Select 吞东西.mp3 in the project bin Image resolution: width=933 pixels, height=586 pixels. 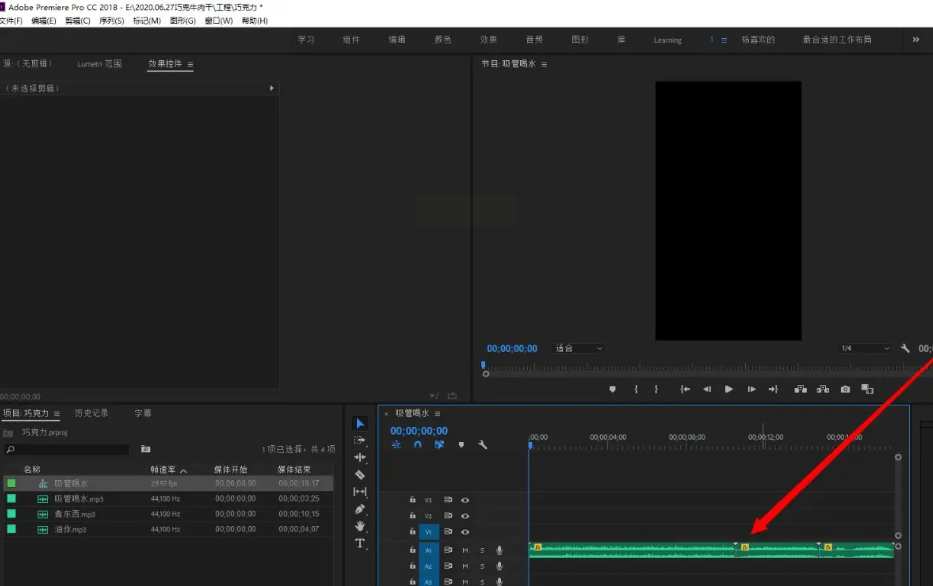click(x=75, y=513)
